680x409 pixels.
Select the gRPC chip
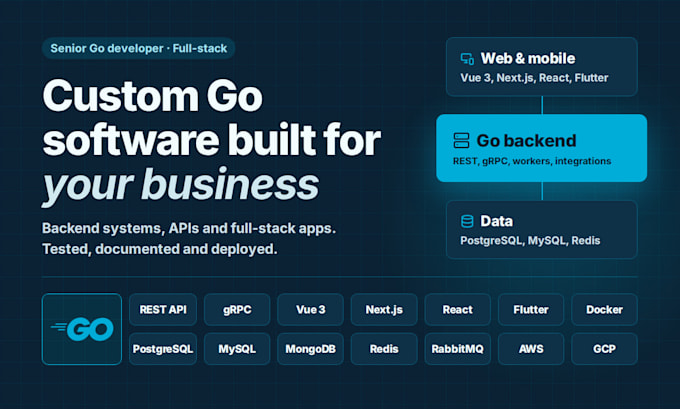[x=237, y=310]
